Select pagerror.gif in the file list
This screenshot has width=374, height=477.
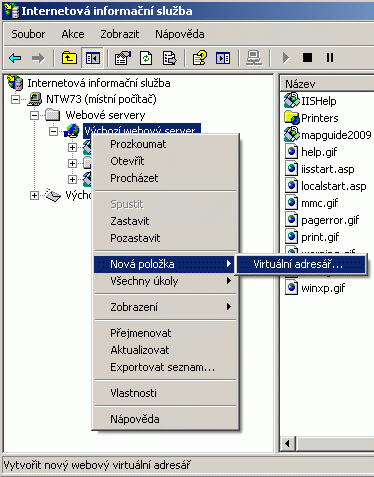tap(330, 220)
